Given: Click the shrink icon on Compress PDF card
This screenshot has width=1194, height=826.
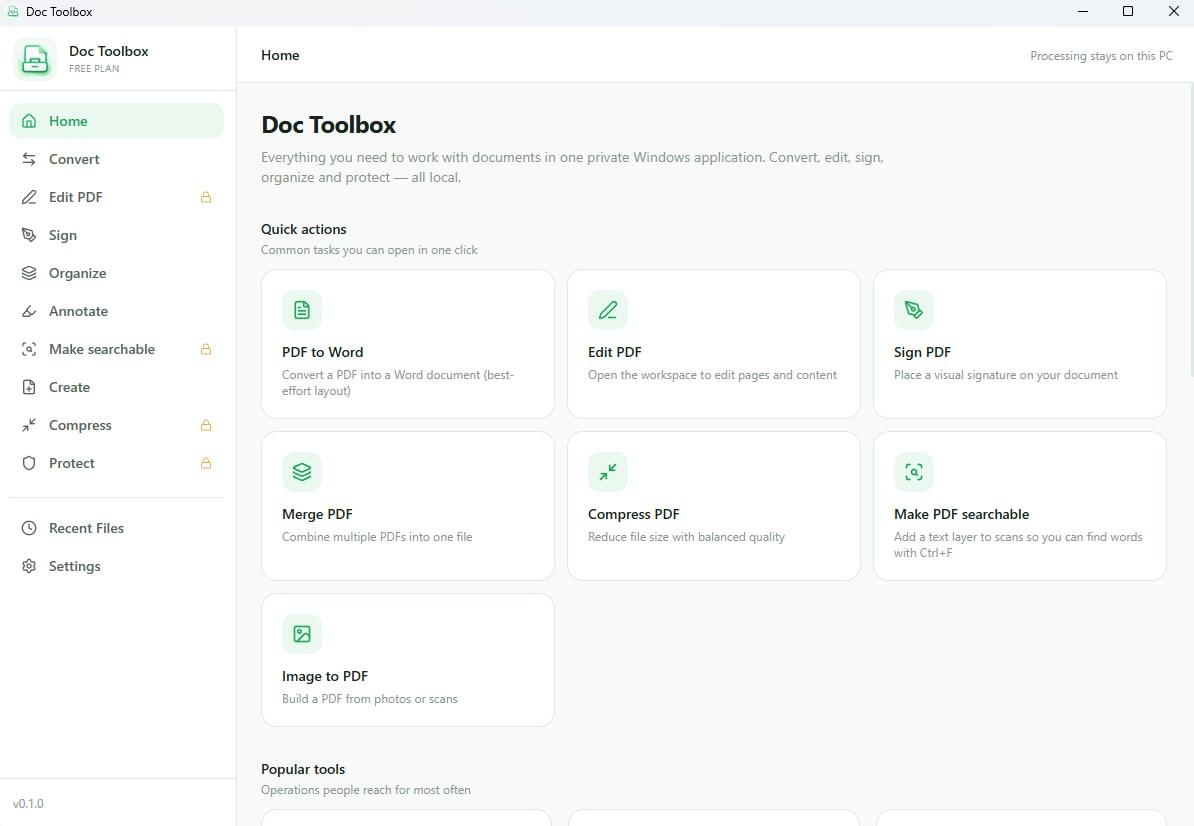Looking at the screenshot, I should [608, 472].
